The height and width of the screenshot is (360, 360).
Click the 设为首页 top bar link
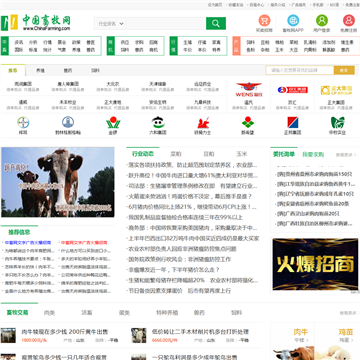click(215, 5)
